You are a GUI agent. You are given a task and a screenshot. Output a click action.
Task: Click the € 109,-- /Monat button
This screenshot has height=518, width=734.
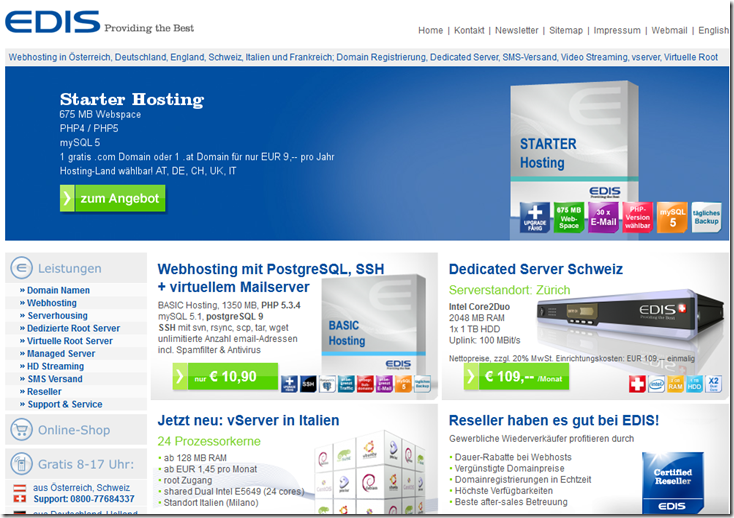coord(516,377)
